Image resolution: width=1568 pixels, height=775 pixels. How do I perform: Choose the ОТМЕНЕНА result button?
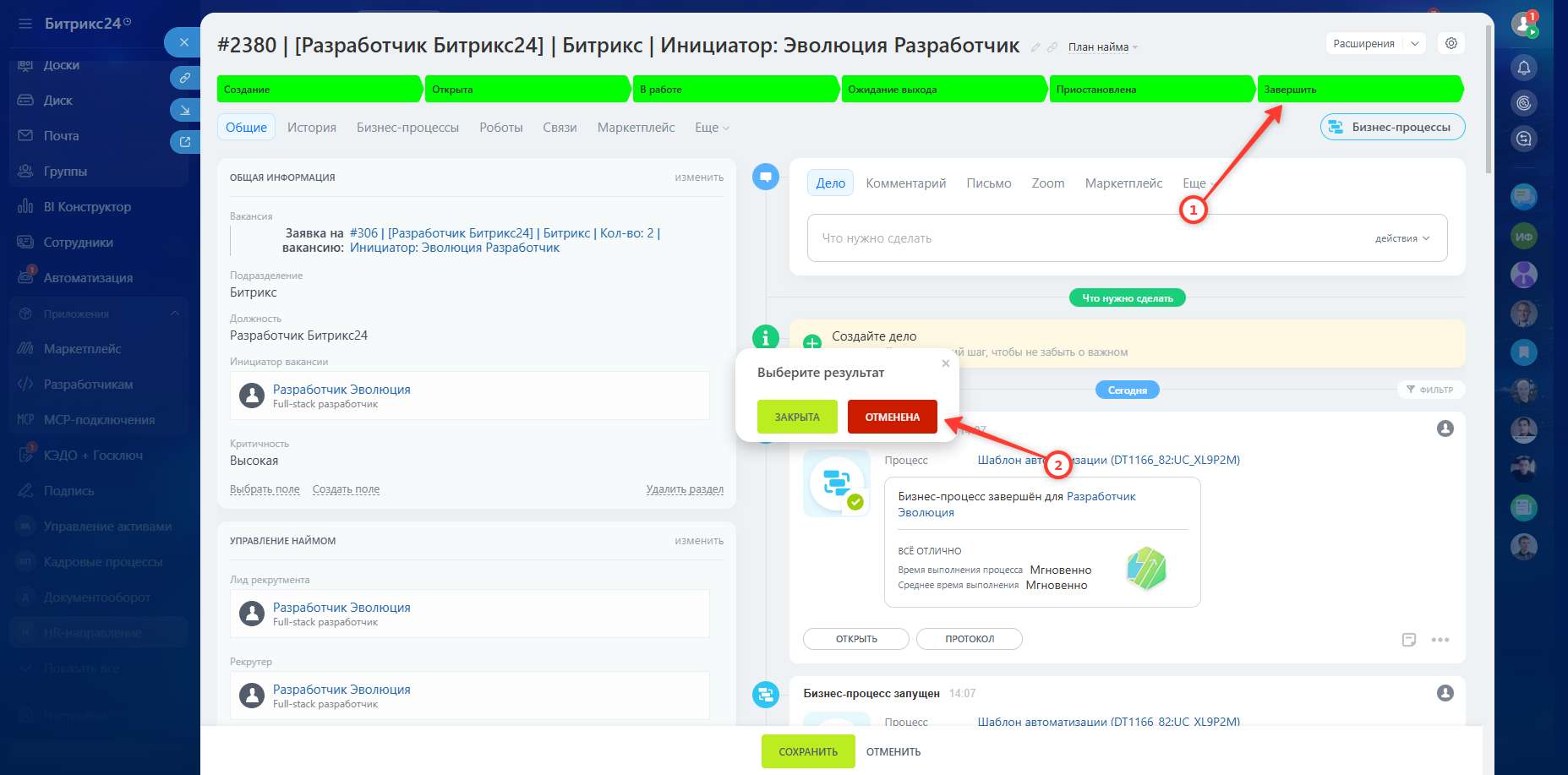click(893, 417)
